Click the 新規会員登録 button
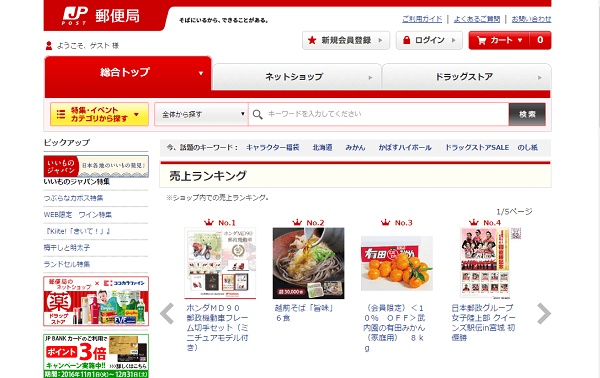The image size is (600, 378). [346, 40]
